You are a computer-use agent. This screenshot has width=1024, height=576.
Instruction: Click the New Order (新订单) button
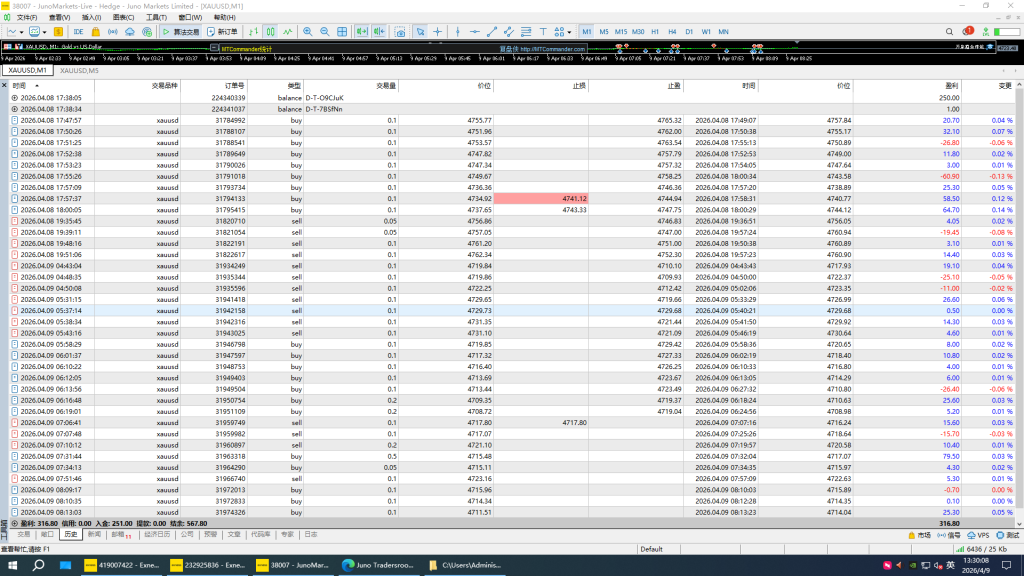click(x=223, y=32)
